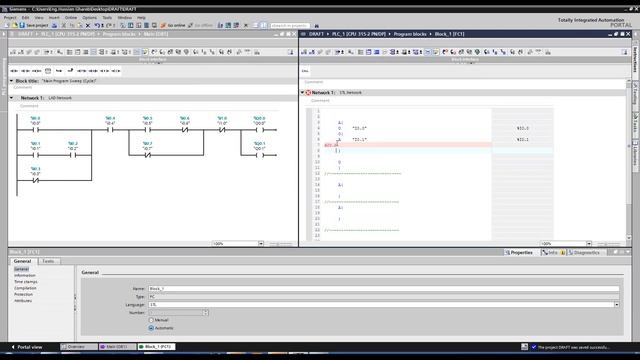Collapse Network 1 in the Main LAD editor
This screenshot has height=360, width=640.
(x=11, y=98)
